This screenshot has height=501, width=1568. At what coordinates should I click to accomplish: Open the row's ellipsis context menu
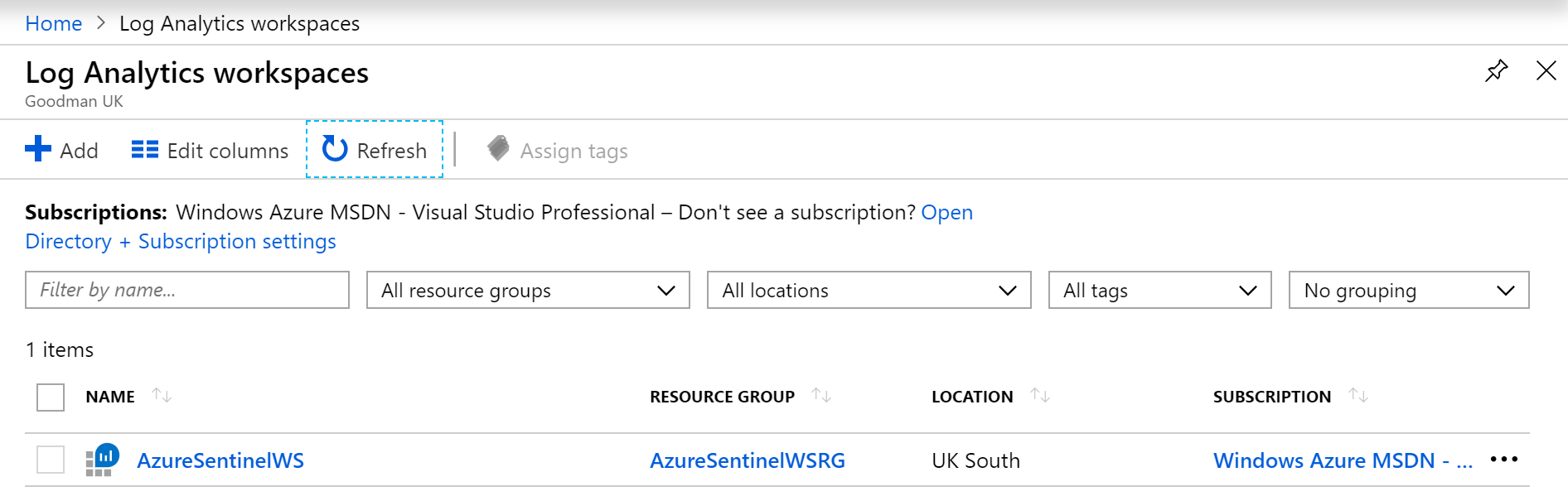(x=1503, y=460)
